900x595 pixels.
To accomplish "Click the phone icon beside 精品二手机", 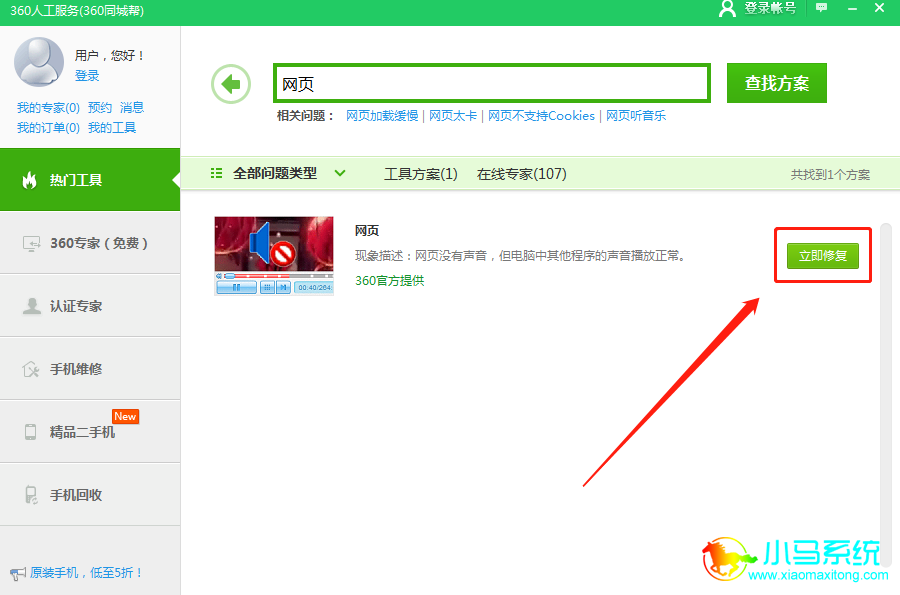I will tap(30, 432).
